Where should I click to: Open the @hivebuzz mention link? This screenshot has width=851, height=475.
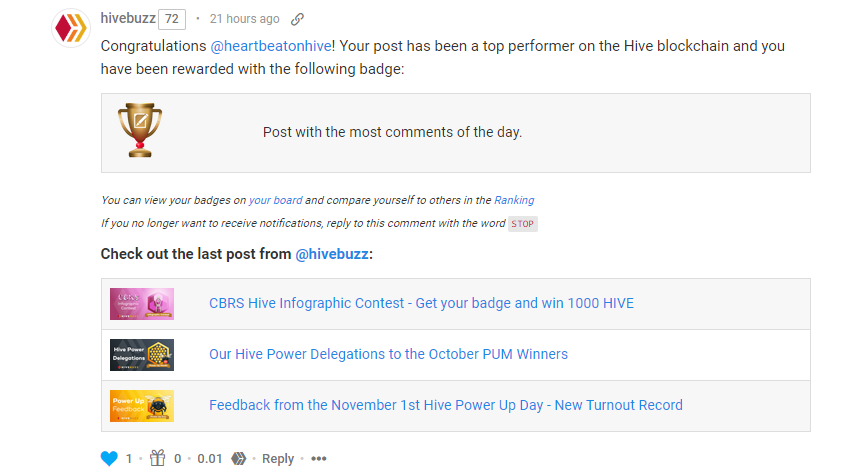(x=332, y=254)
